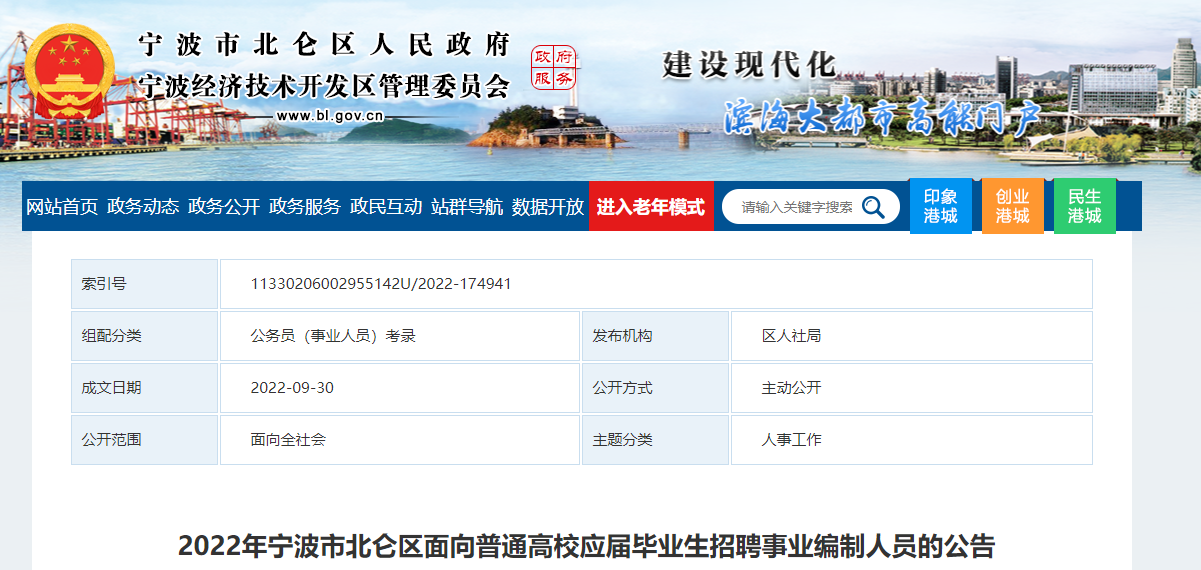Screen dimensions: 1201x570
Task: Open the 政务服务 menu item
Action: click(305, 207)
